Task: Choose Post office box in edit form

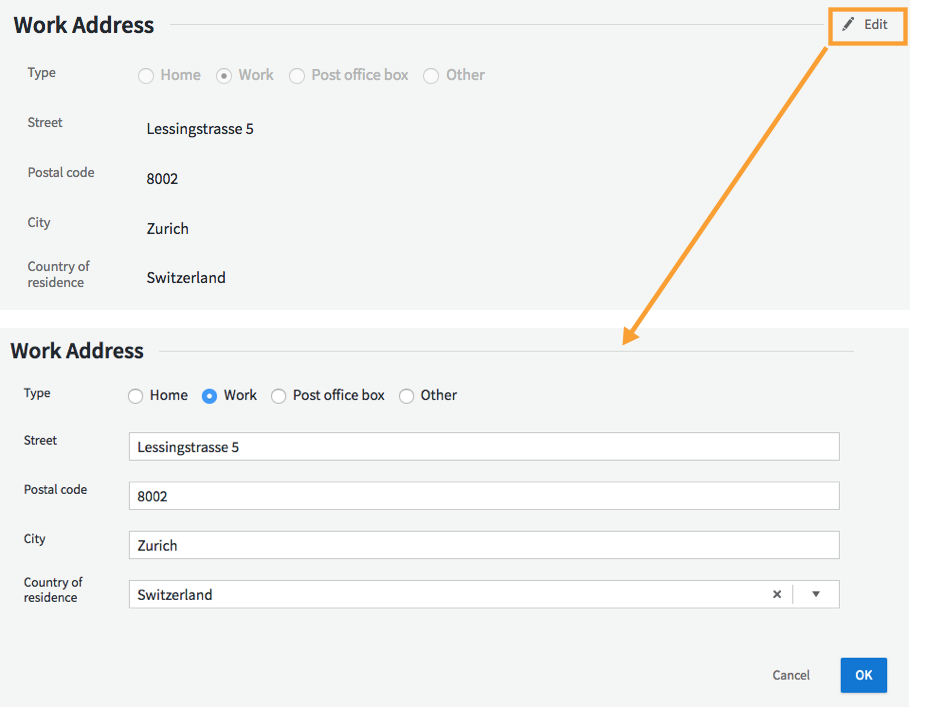Action: [279, 396]
